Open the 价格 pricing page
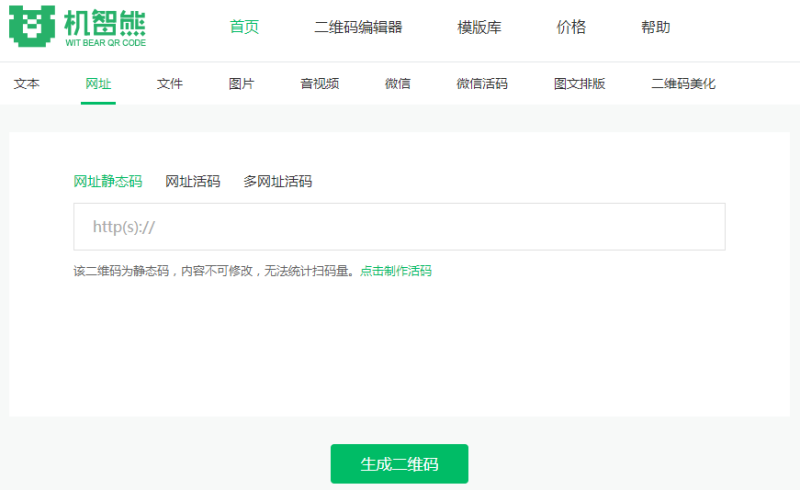The width and height of the screenshot is (800, 490). coord(571,27)
